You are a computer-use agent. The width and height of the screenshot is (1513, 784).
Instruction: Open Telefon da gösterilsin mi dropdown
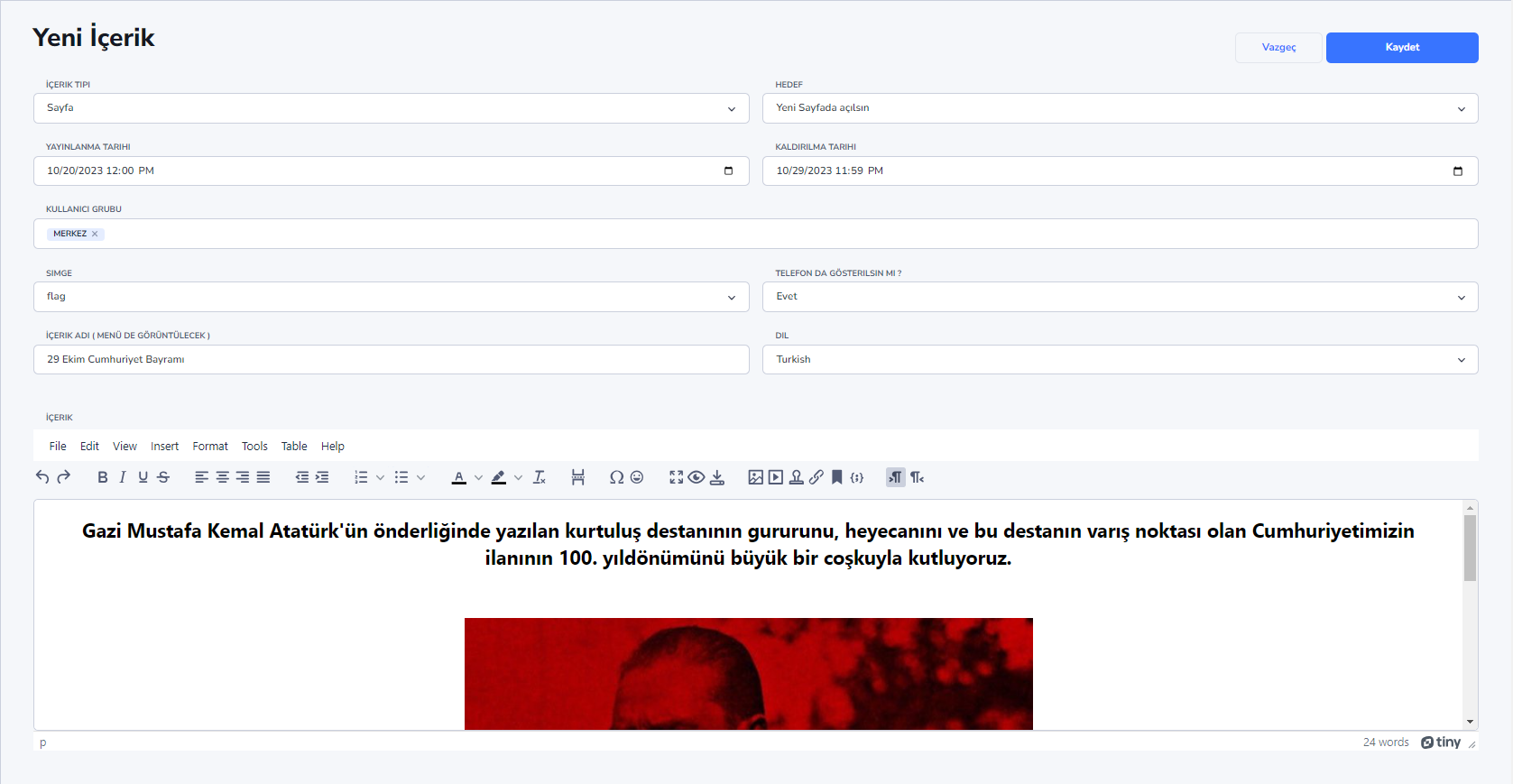pyautogui.click(x=1121, y=297)
